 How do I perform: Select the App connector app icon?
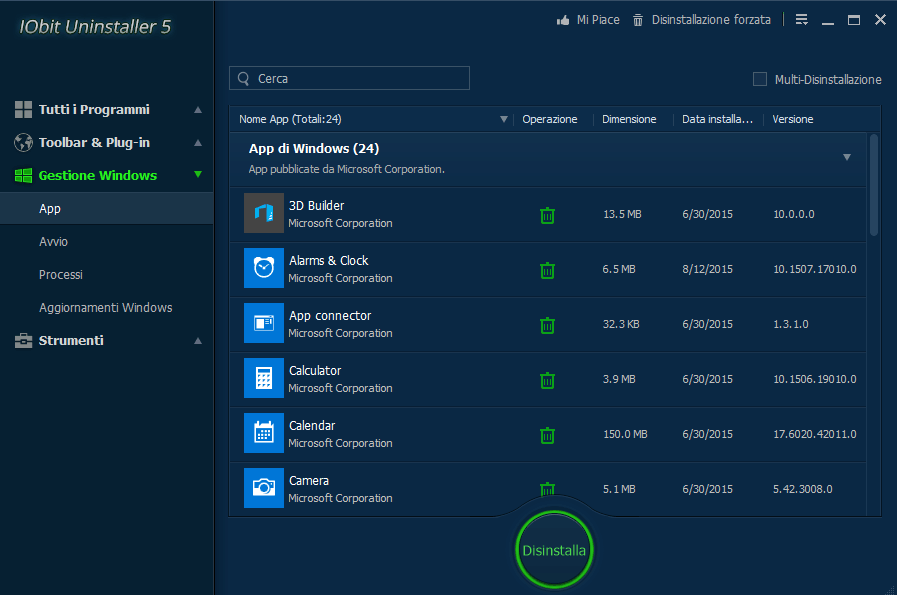click(264, 323)
